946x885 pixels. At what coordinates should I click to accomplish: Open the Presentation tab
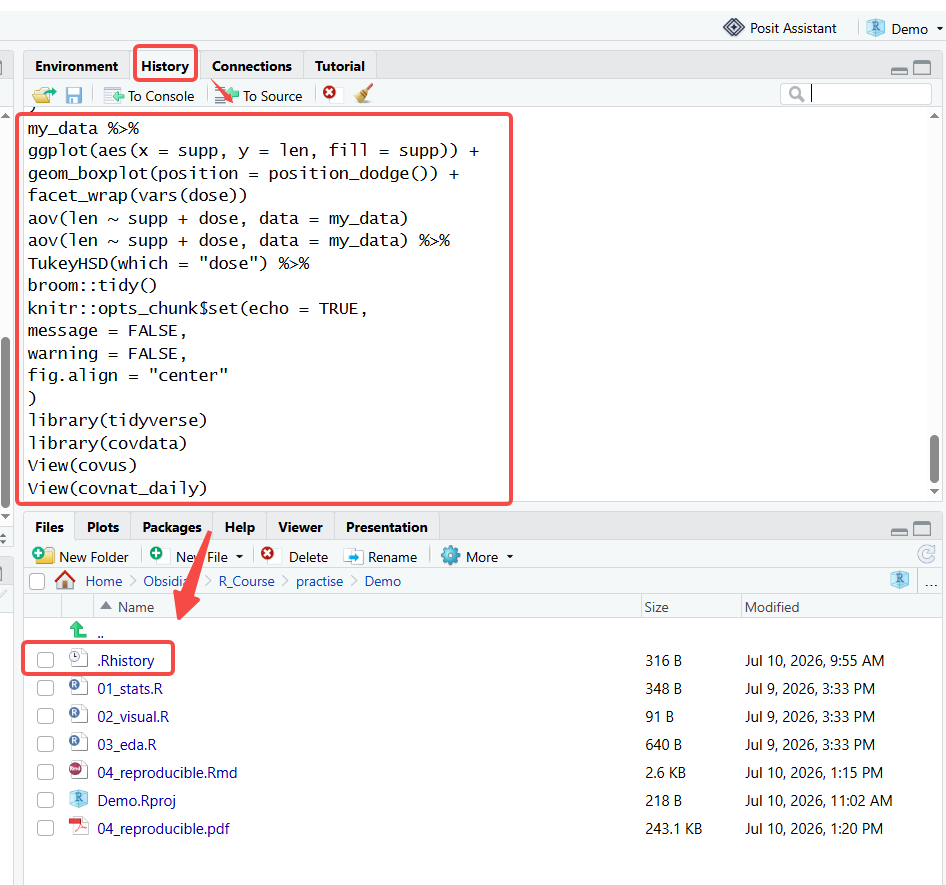coord(387,527)
